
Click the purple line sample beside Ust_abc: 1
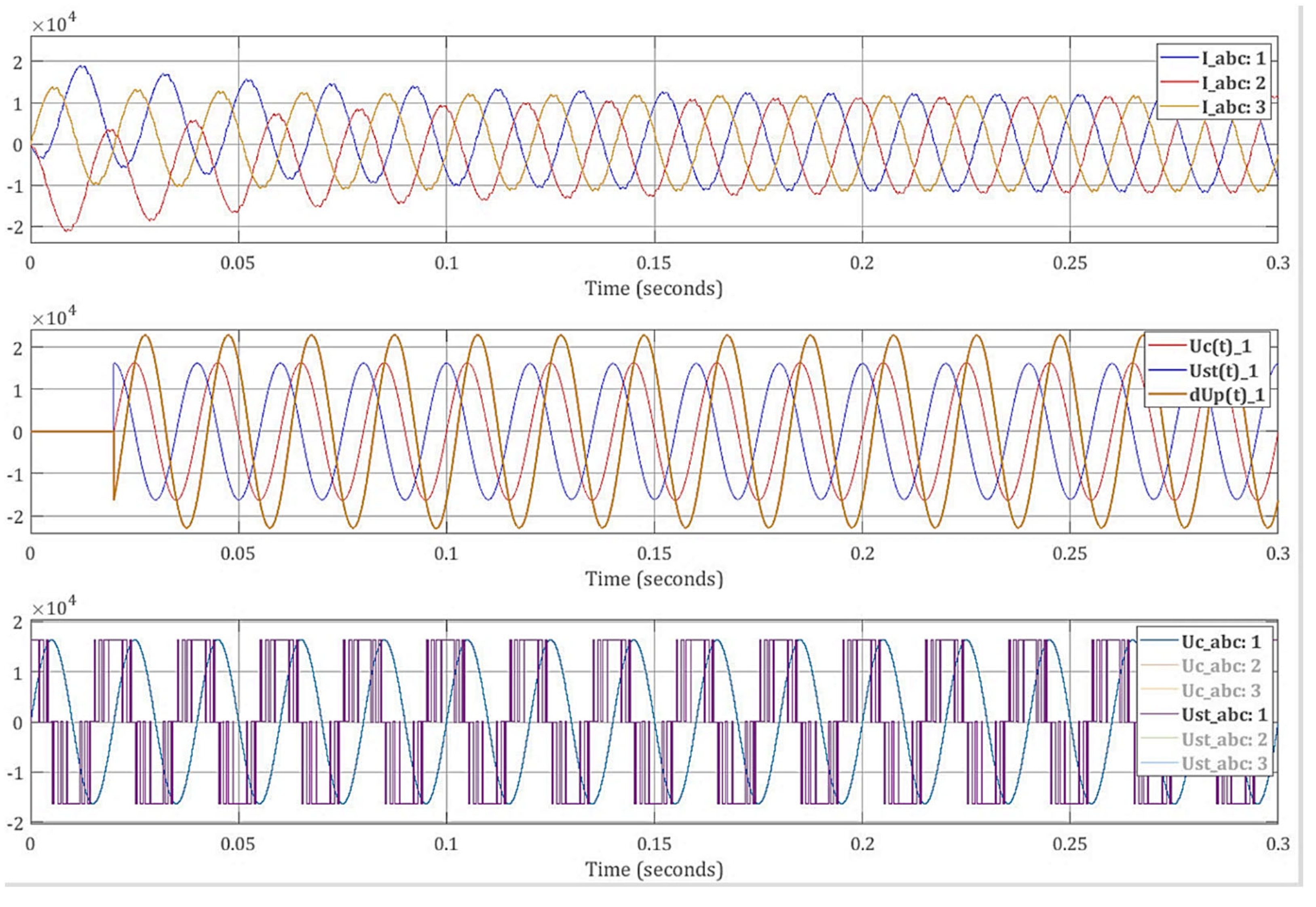point(1159,715)
